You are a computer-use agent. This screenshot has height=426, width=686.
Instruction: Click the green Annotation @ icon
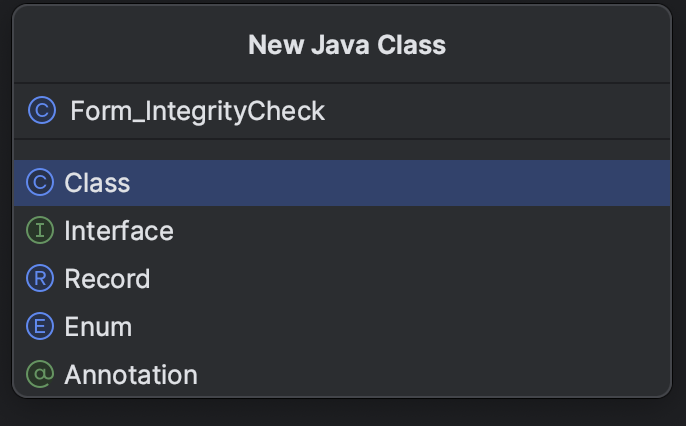click(x=39, y=375)
